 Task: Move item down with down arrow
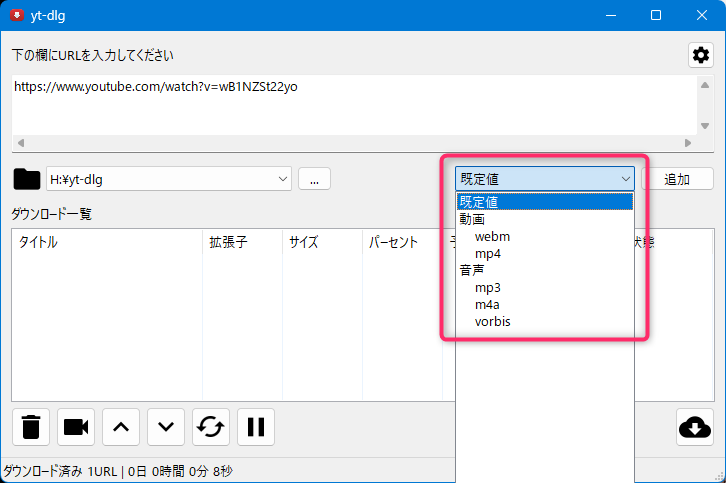pyautogui.click(x=166, y=427)
